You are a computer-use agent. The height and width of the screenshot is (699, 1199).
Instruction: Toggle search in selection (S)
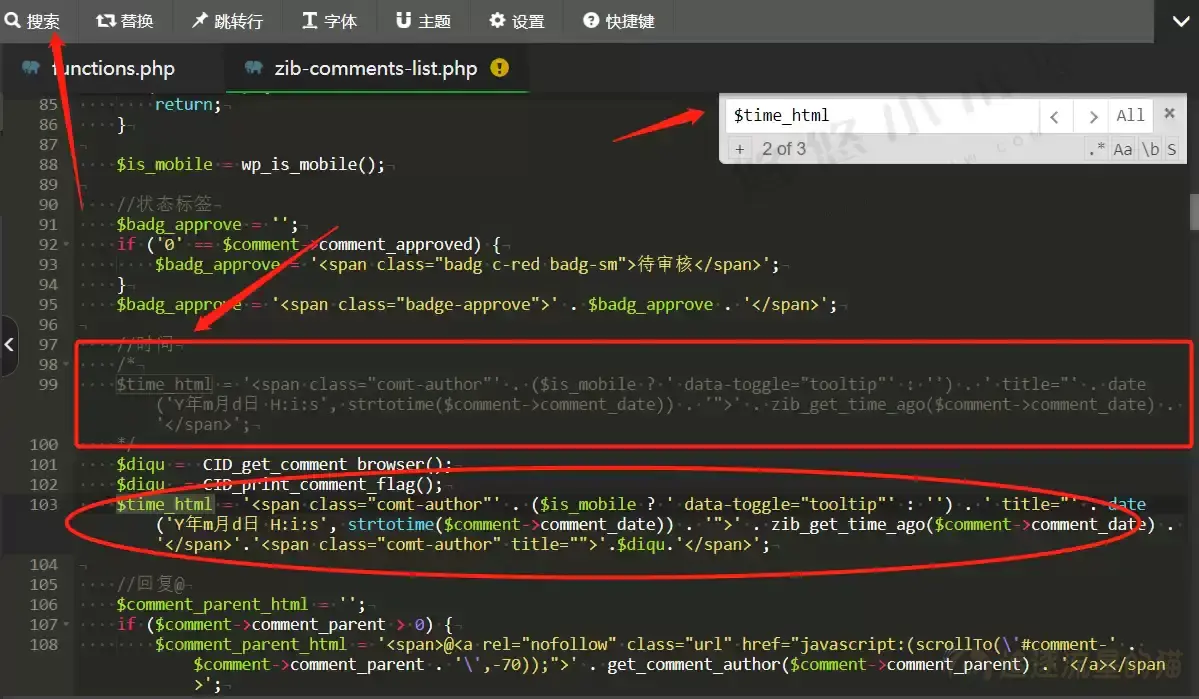point(1171,149)
